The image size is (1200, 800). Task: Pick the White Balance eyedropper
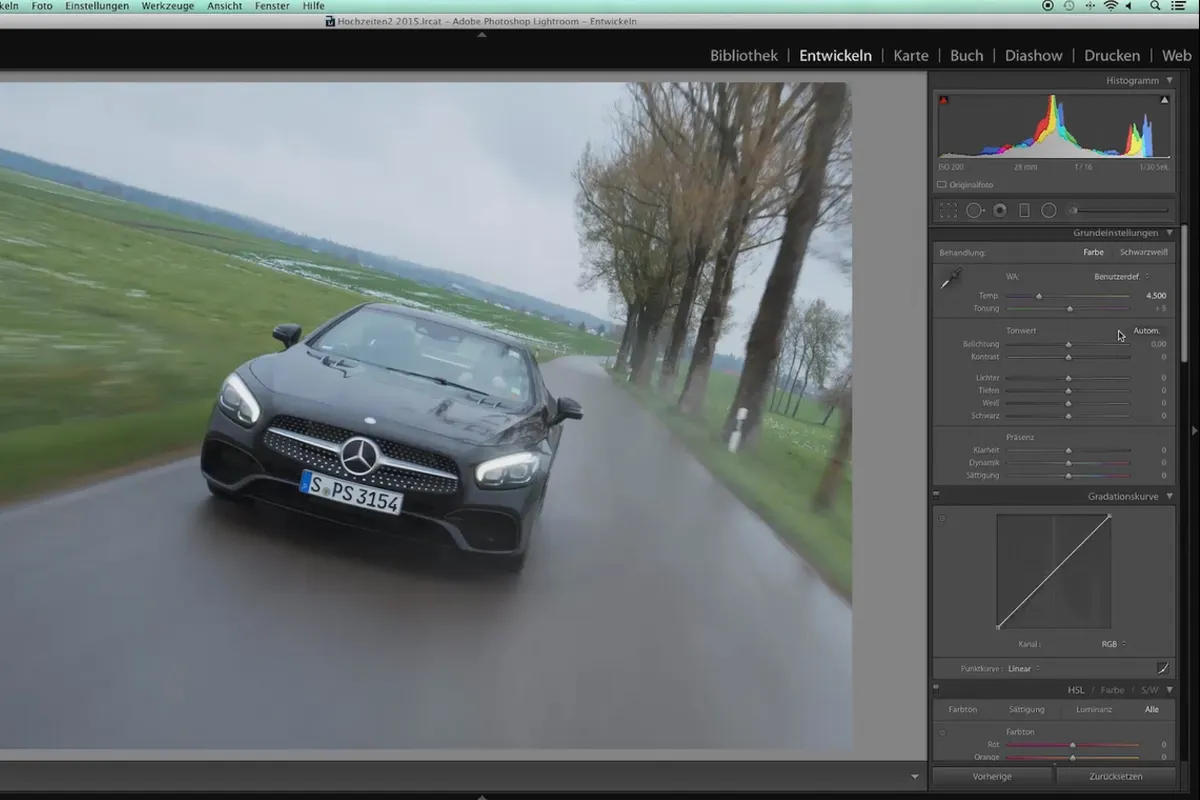(x=949, y=280)
